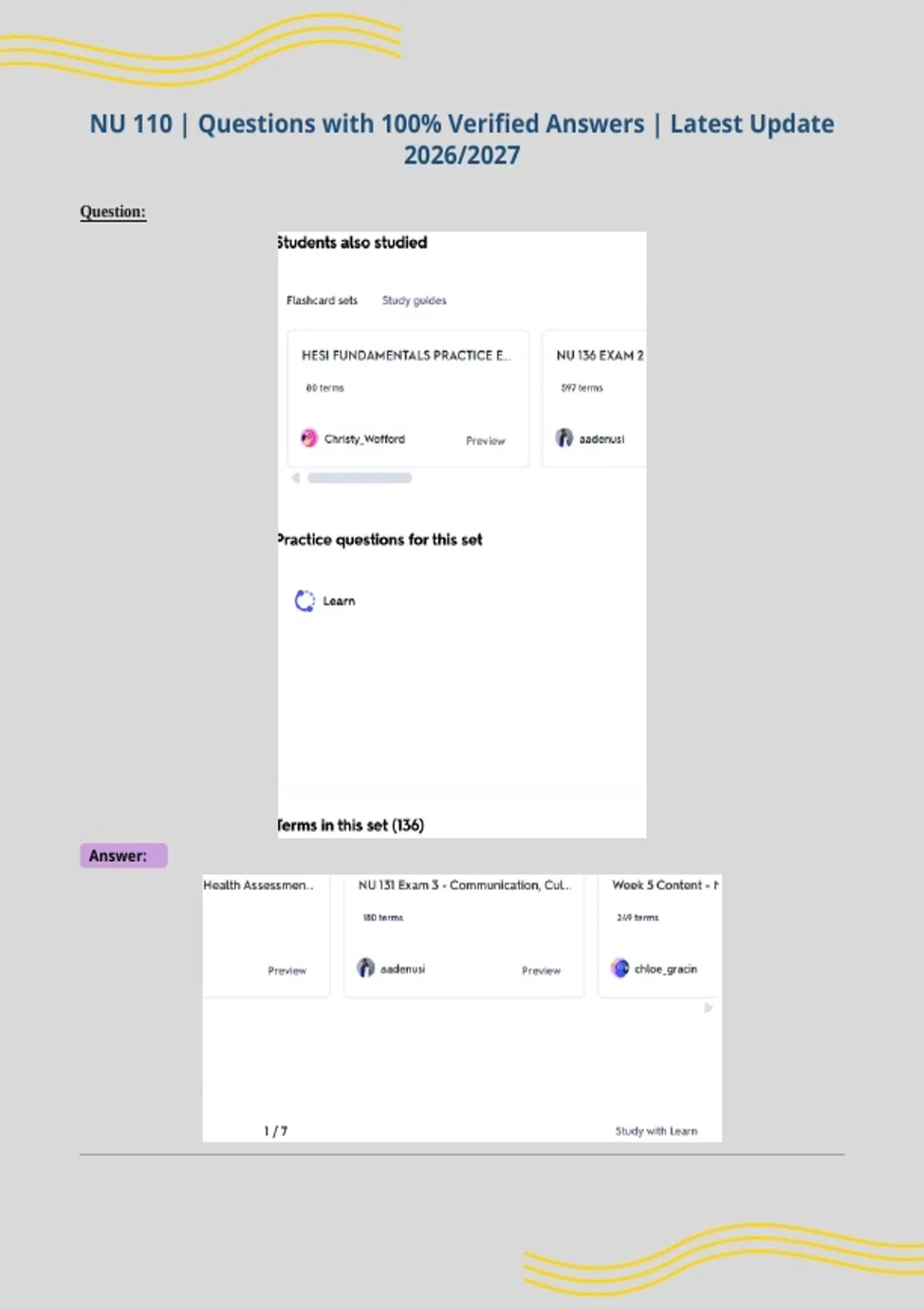
Task: Open the NU 136 EXAM 2 card
Action: coord(594,399)
